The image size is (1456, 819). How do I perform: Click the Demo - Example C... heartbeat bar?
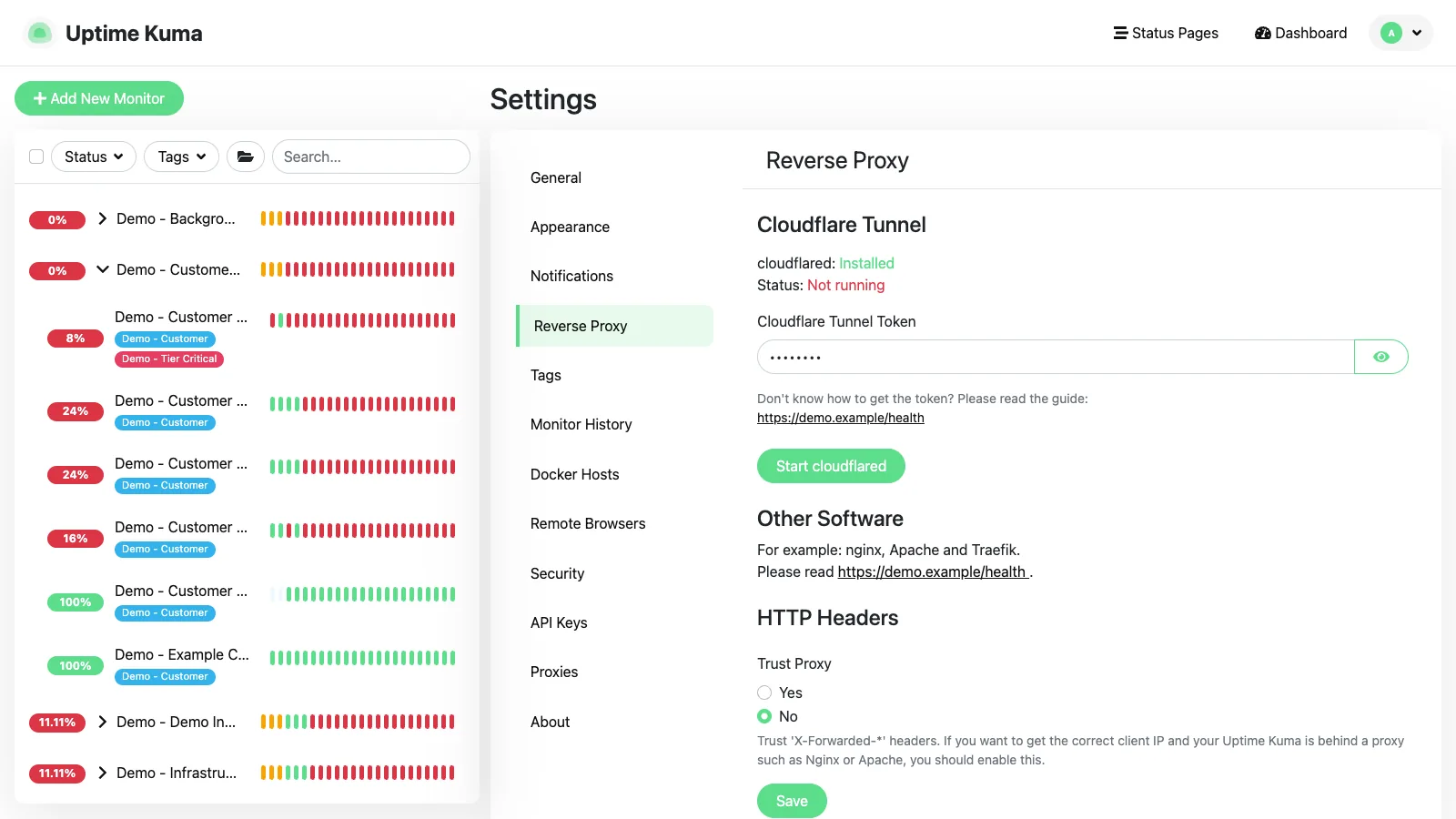click(x=362, y=658)
